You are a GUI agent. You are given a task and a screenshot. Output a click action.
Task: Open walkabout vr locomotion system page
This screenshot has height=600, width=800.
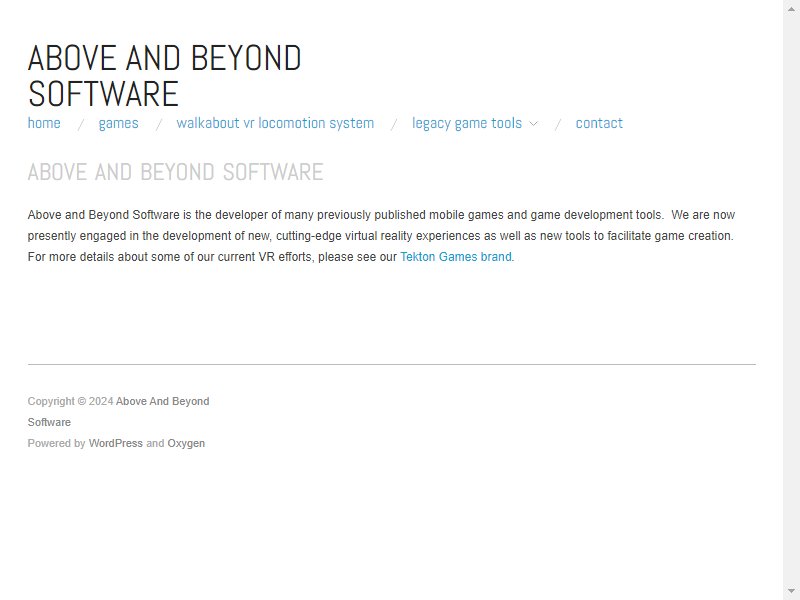275,123
